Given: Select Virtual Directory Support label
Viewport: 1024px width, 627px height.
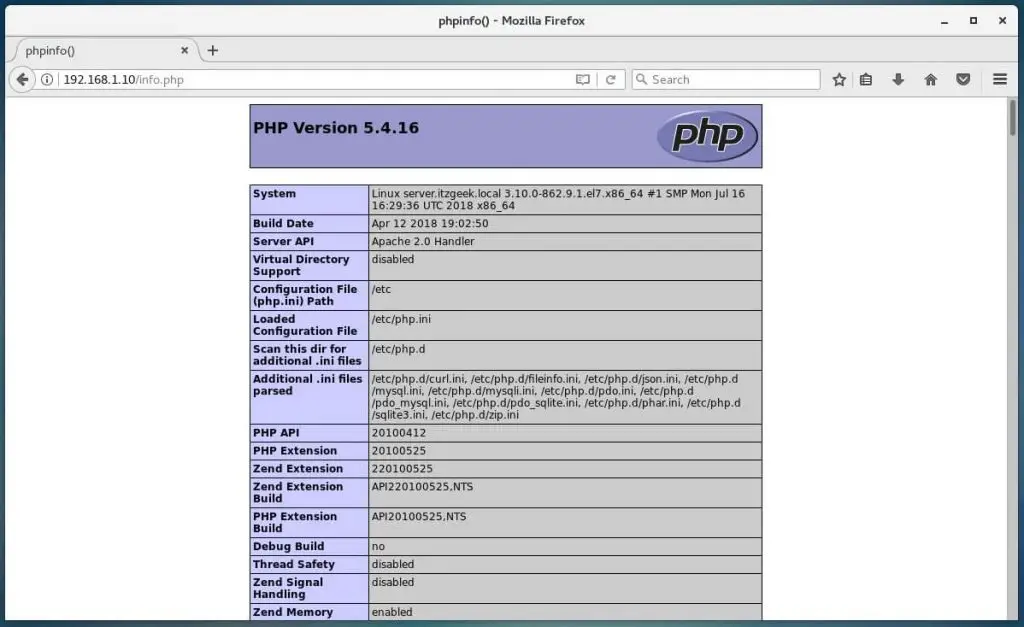Looking at the screenshot, I should (301, 265).
